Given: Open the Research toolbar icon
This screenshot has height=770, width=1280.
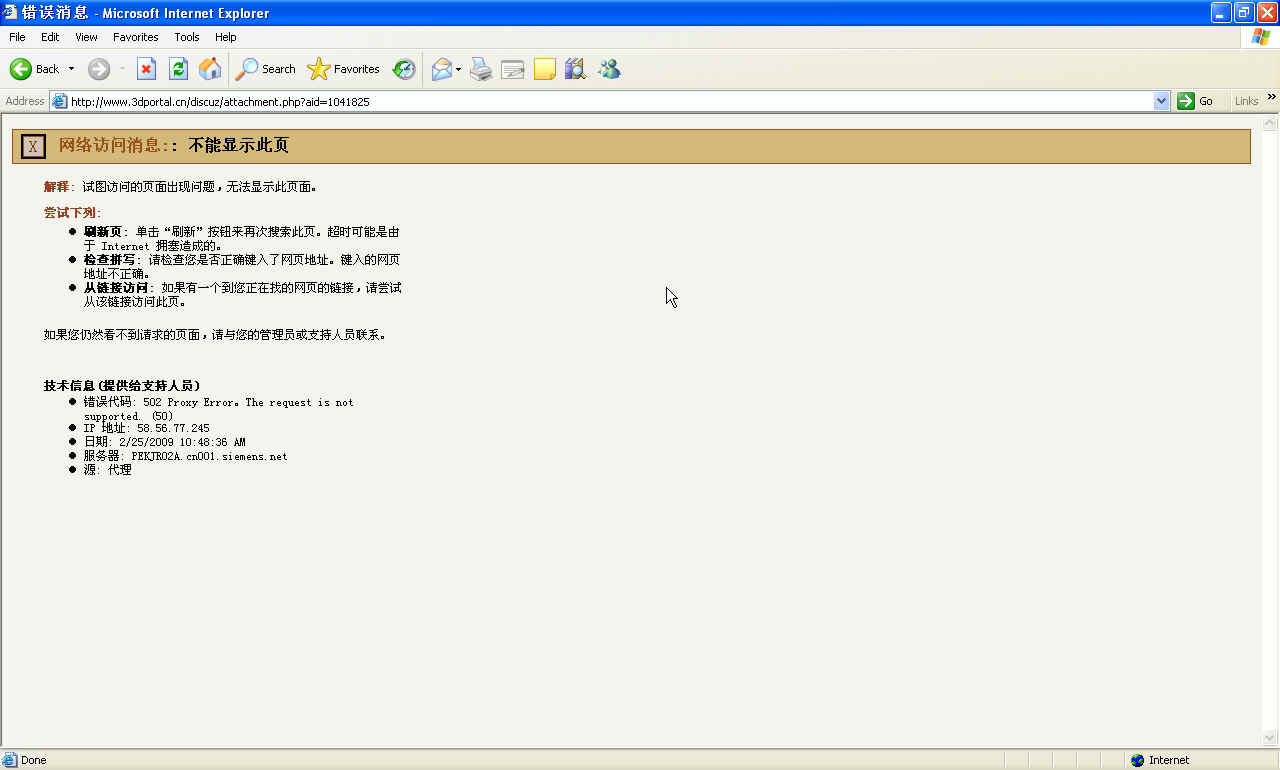Looking at the screenshot, I should pos(575,69).
